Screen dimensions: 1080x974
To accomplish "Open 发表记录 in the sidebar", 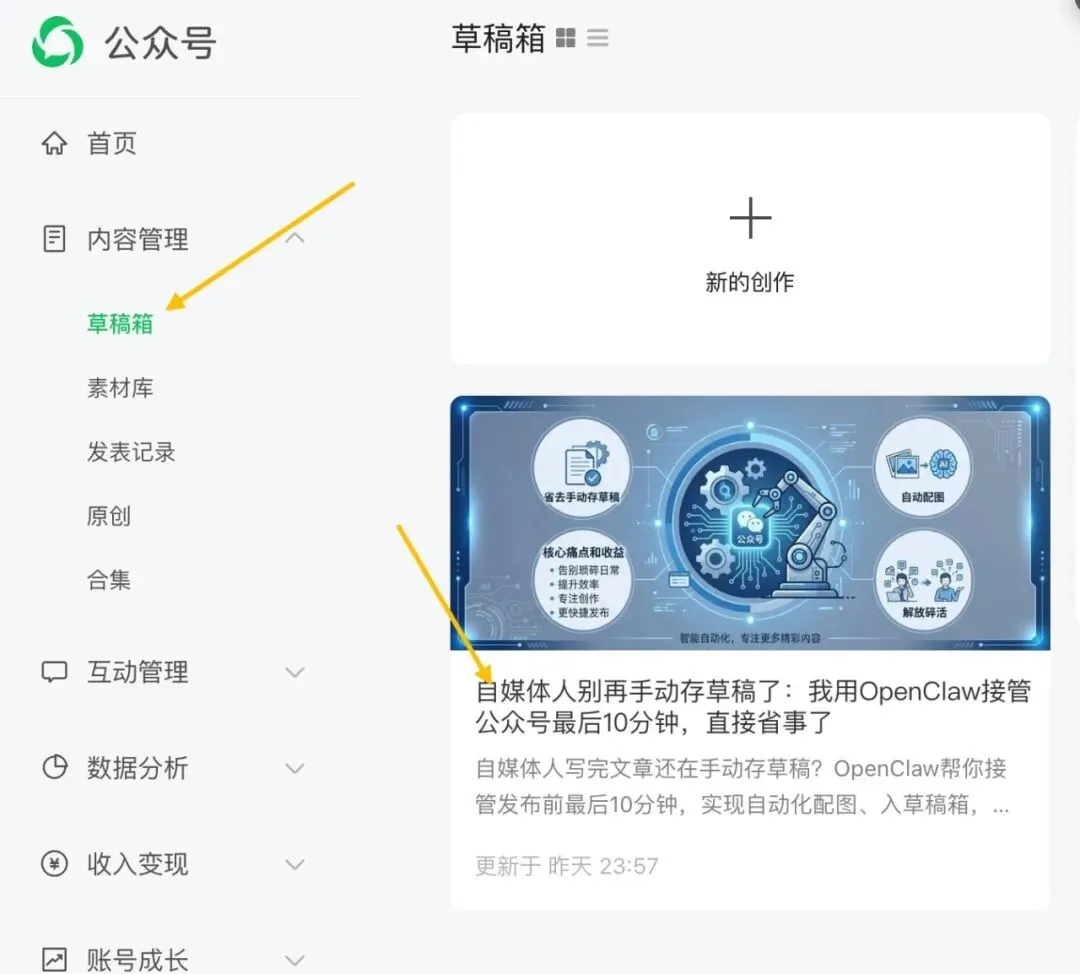I will [131, 452].
